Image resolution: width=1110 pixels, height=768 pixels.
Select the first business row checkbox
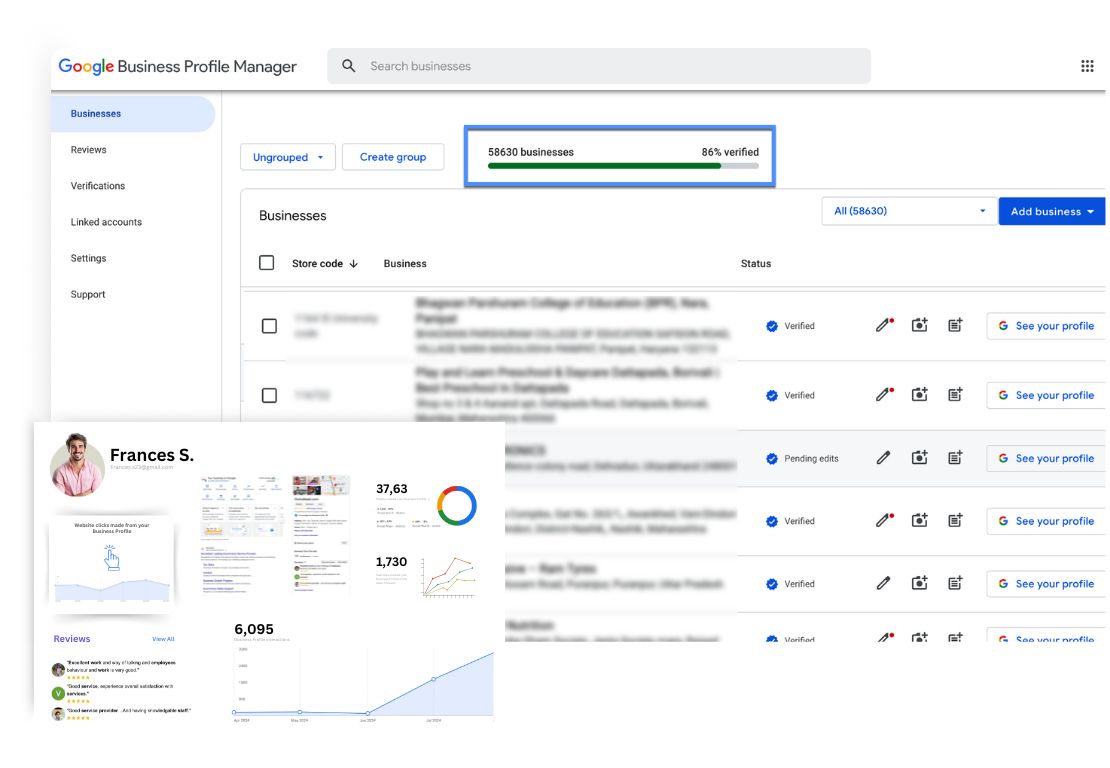(x=269, y=326)
